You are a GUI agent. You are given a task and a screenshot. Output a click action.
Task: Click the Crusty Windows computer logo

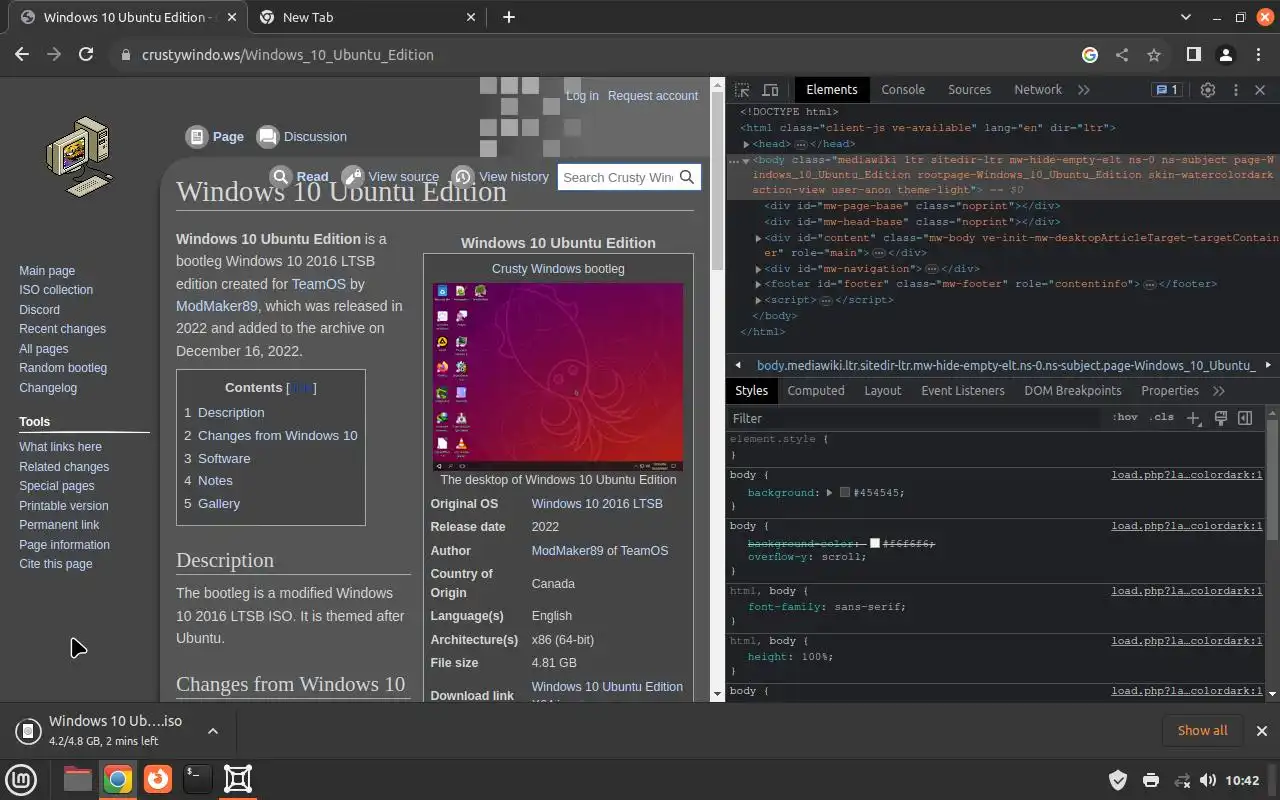point(78,157)
